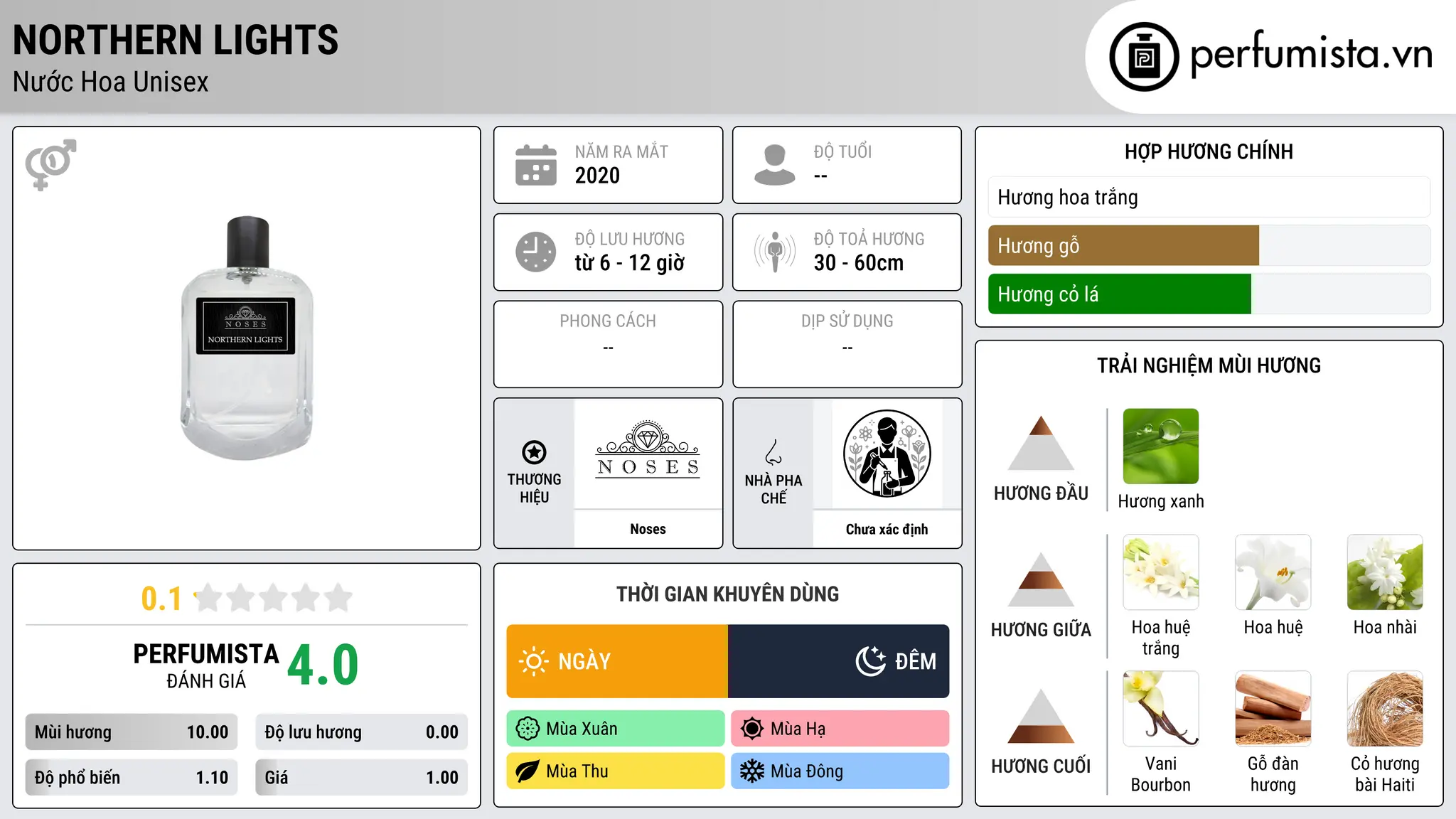
Task: Click the Dịp sử dụng card
Action: pos(847,344)
